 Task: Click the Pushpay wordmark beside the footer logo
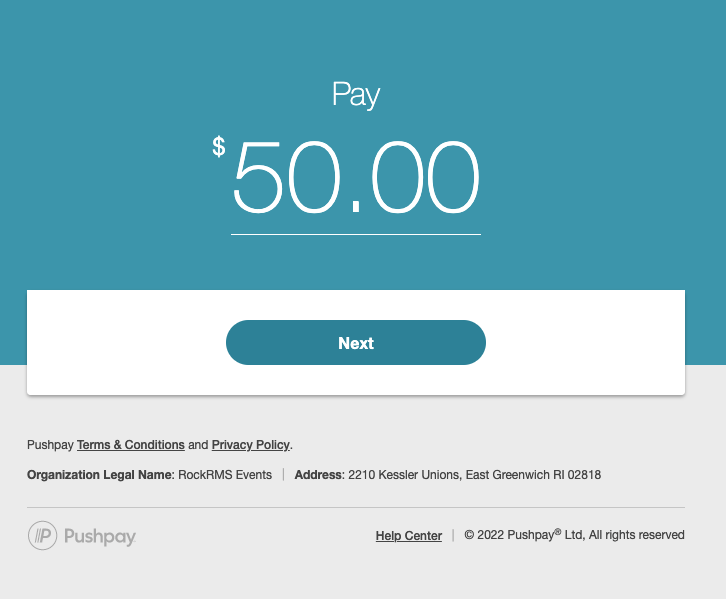click(99, 536)
